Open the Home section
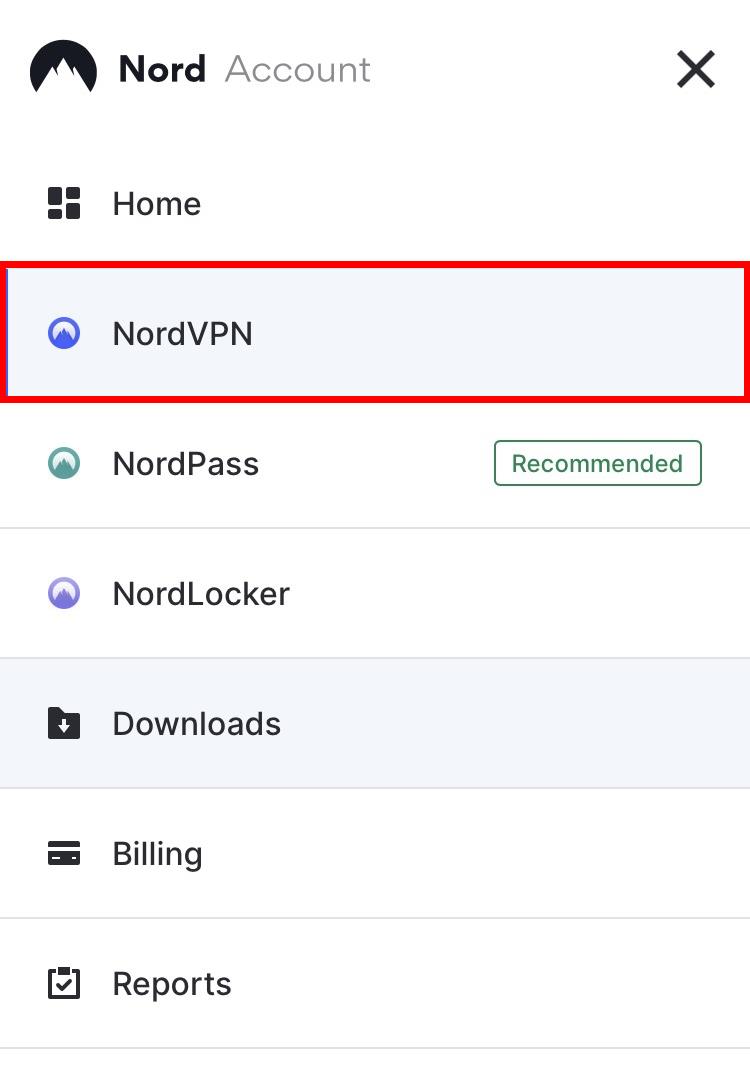The image size is (750, 1069). 156,203
